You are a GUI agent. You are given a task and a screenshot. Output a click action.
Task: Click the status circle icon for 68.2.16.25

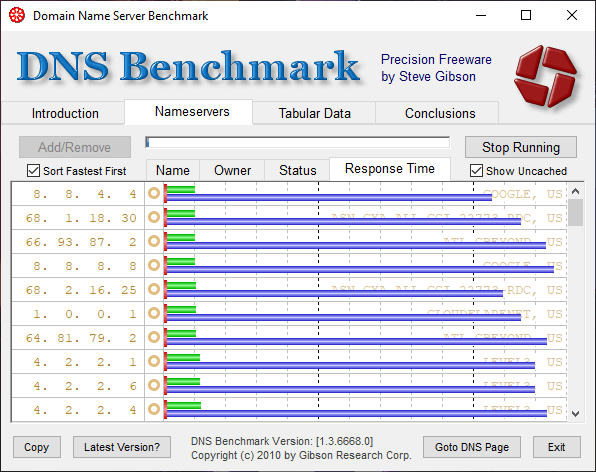pyautogui.click(x=154, y=289)
